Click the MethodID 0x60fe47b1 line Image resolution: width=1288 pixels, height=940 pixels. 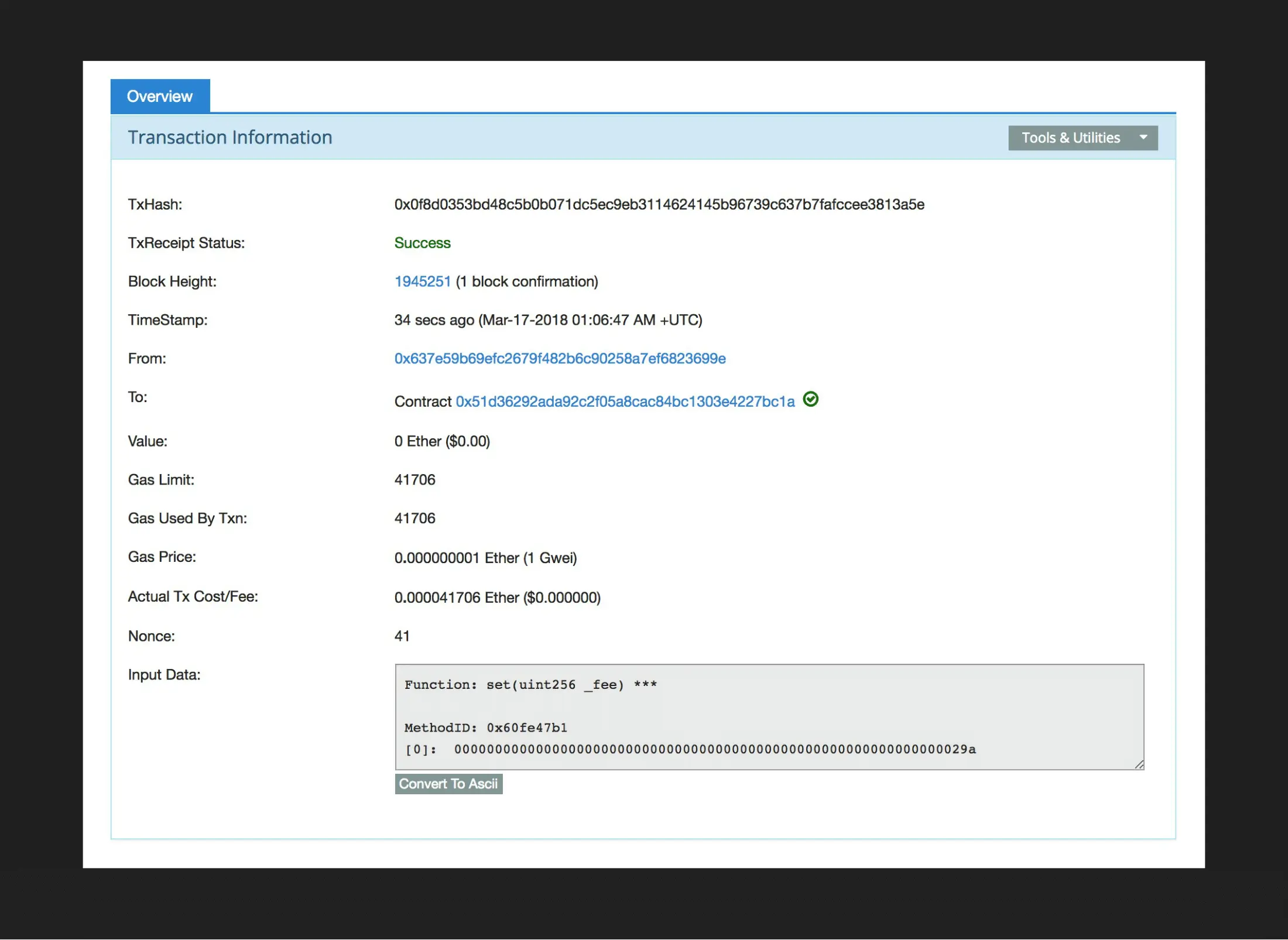485,728
